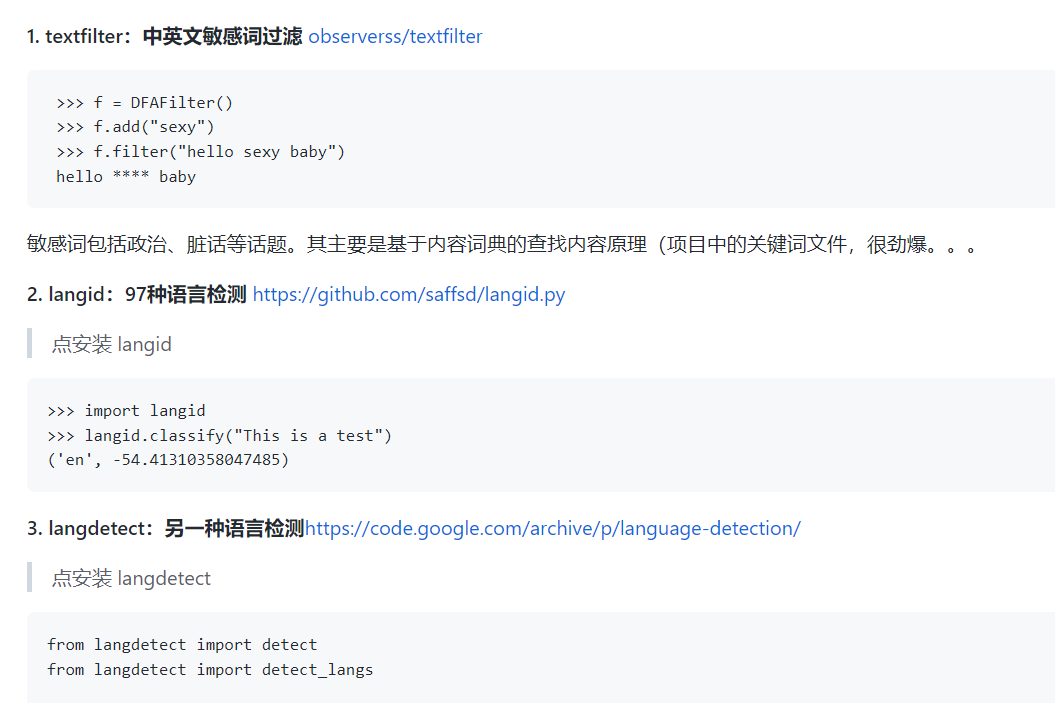Click the "from langdetect import detect" line
This screenshot has height=703, width=1055.
pos(182,645)
